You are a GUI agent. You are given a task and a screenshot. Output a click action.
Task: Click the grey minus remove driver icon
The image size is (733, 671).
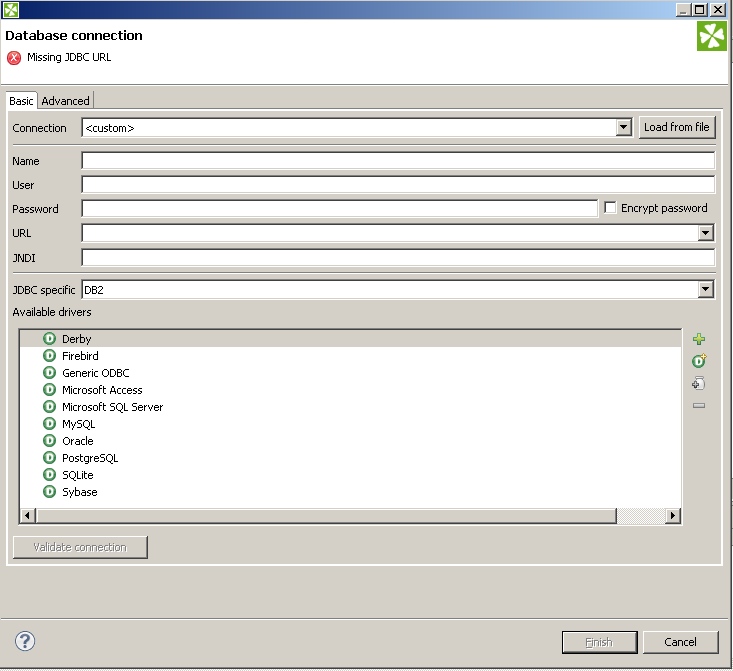699,405
